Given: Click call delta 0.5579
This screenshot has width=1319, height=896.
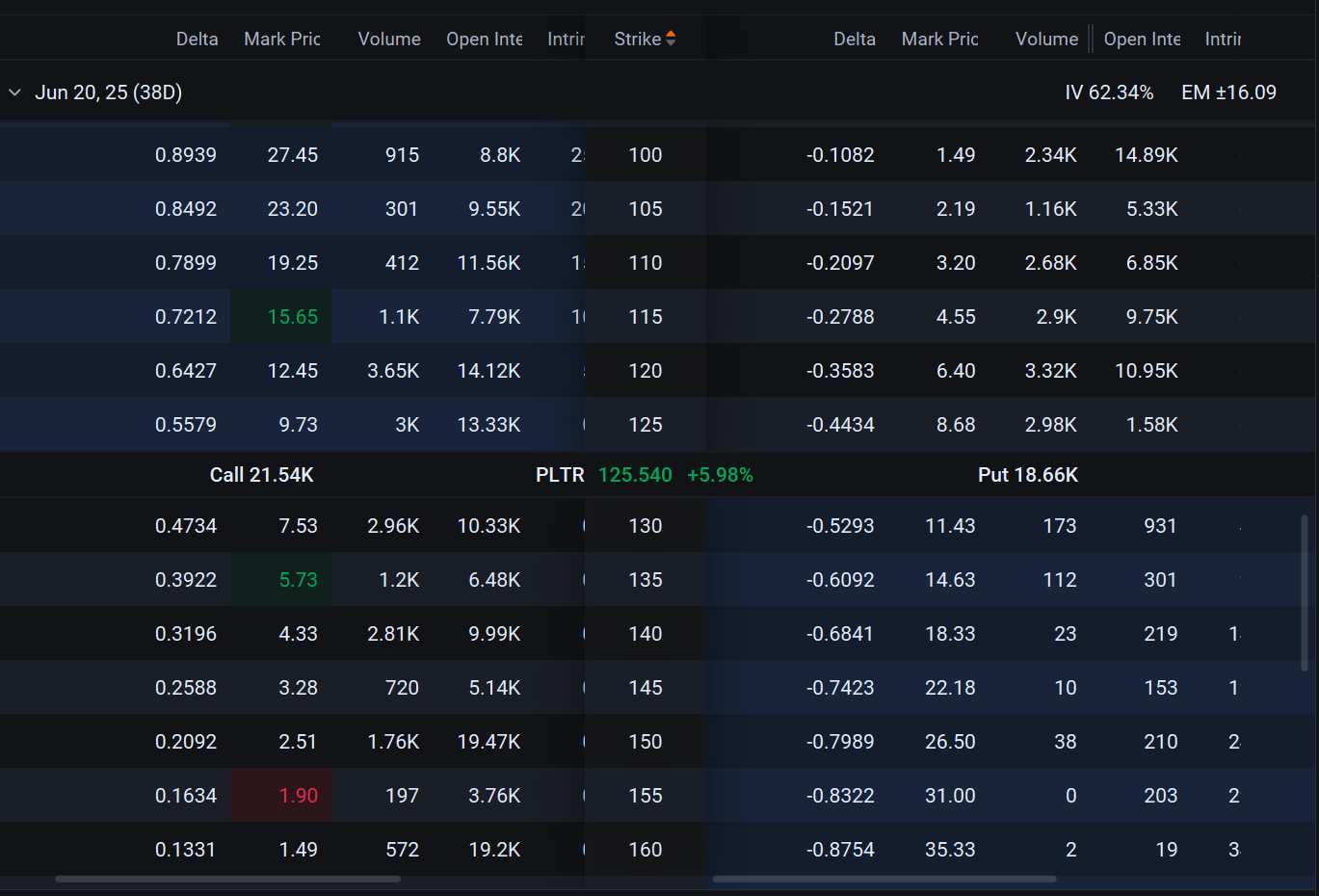Looking at the screenshot, I should coord(186,425).
